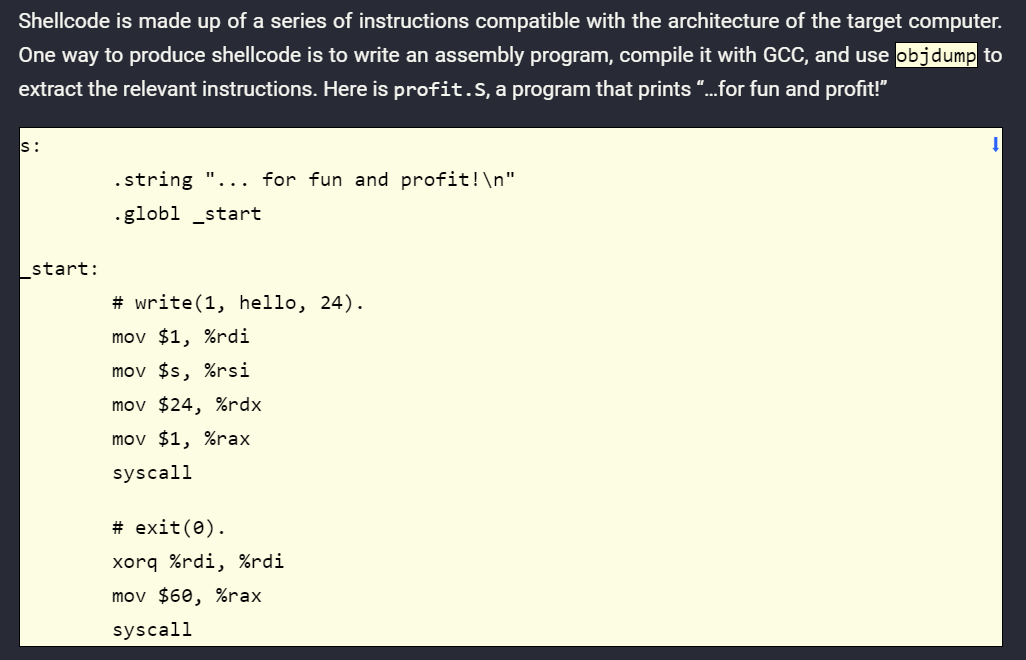Viewport: 1026px width, 660px height.
Task: Click the mov $1, %rax instruction
Action: [x=181, y=439]
